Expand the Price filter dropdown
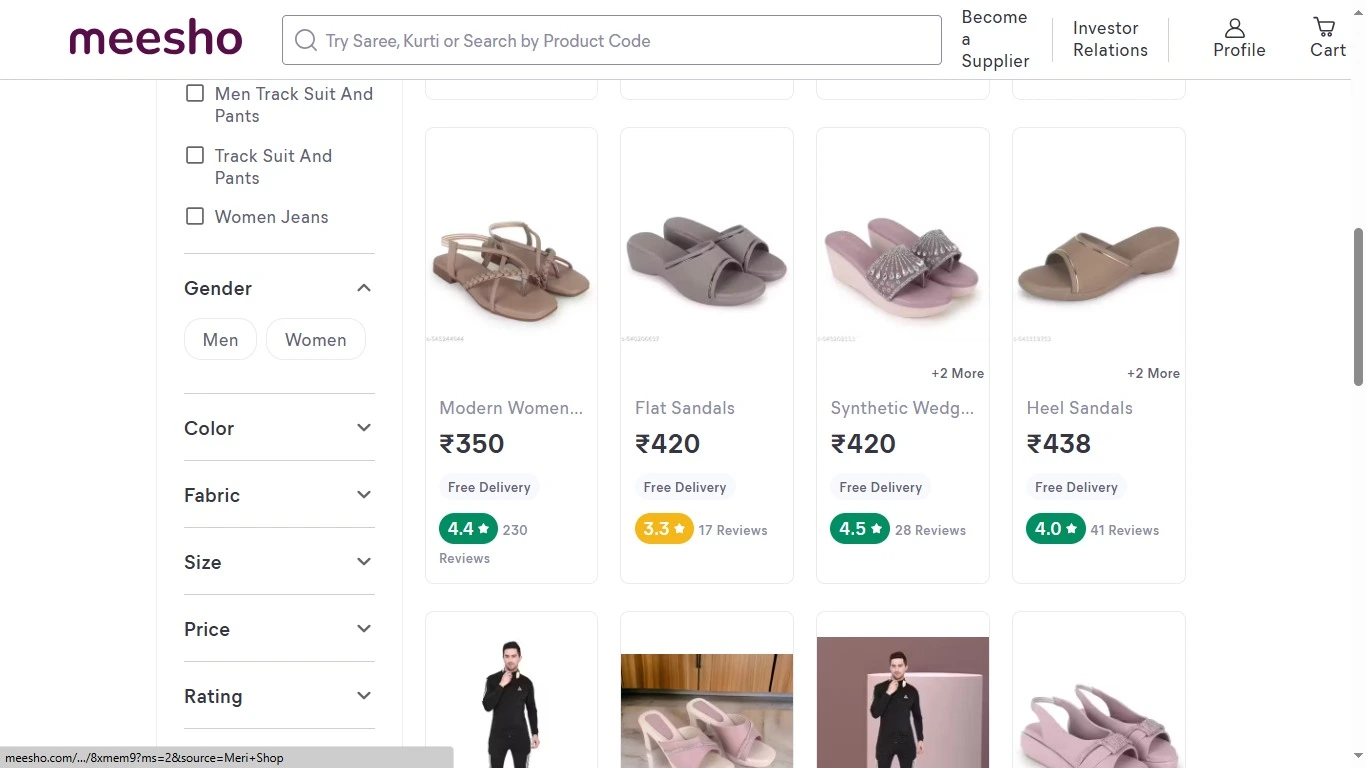1366x768 pixels. pos(364,629)
